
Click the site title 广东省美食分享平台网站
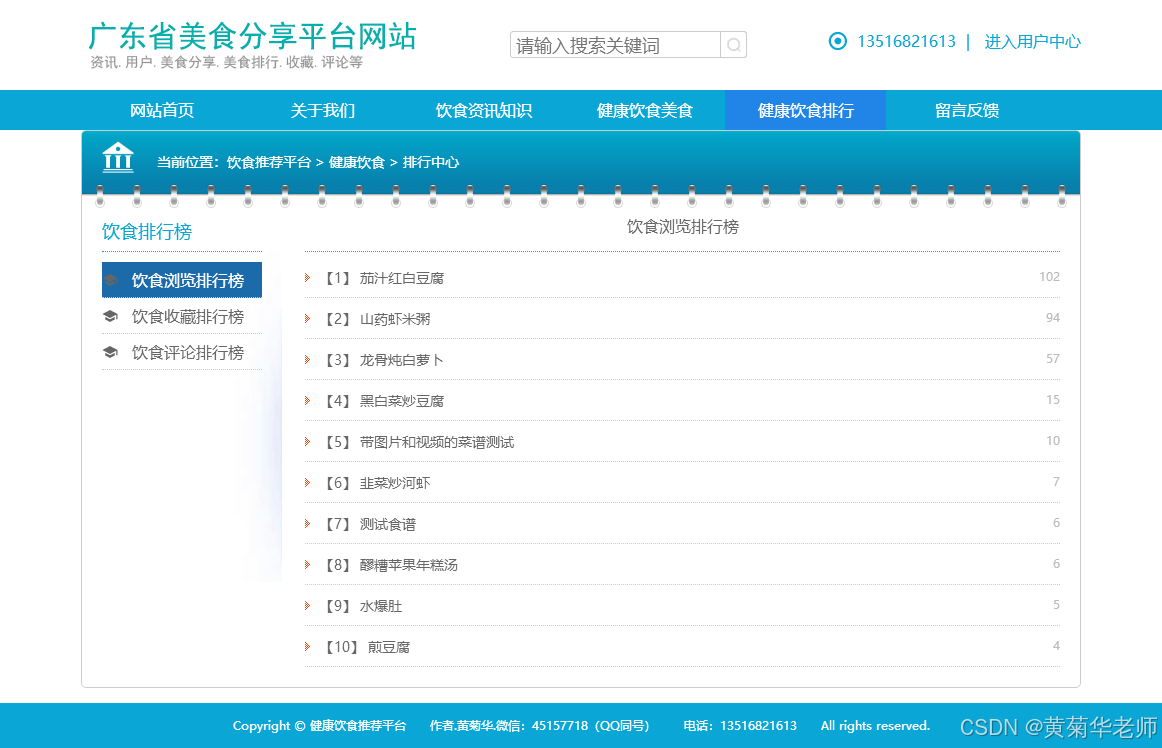tap(253, 36)
